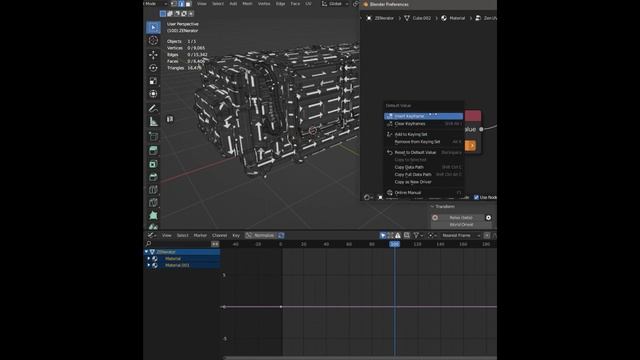Screen dimensions: 640x360
Task: Choose Insert Keyframe from context menu
Action: 423,116
